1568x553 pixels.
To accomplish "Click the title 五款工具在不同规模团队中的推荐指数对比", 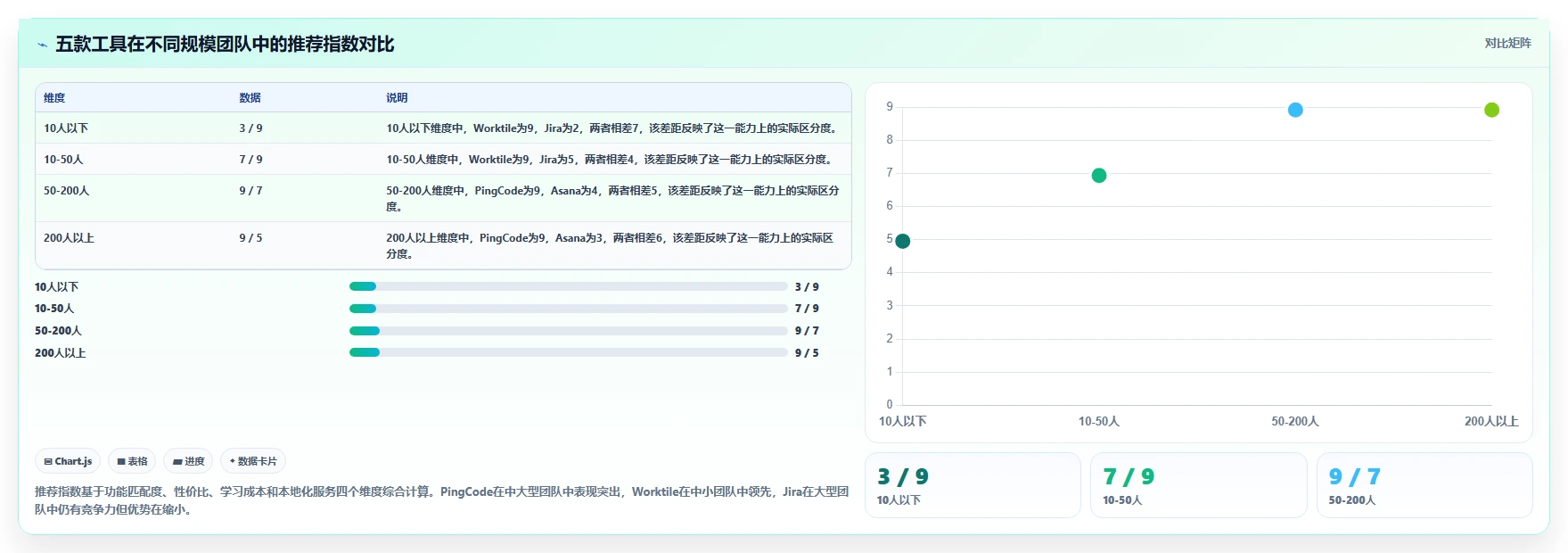I will 225,45.
